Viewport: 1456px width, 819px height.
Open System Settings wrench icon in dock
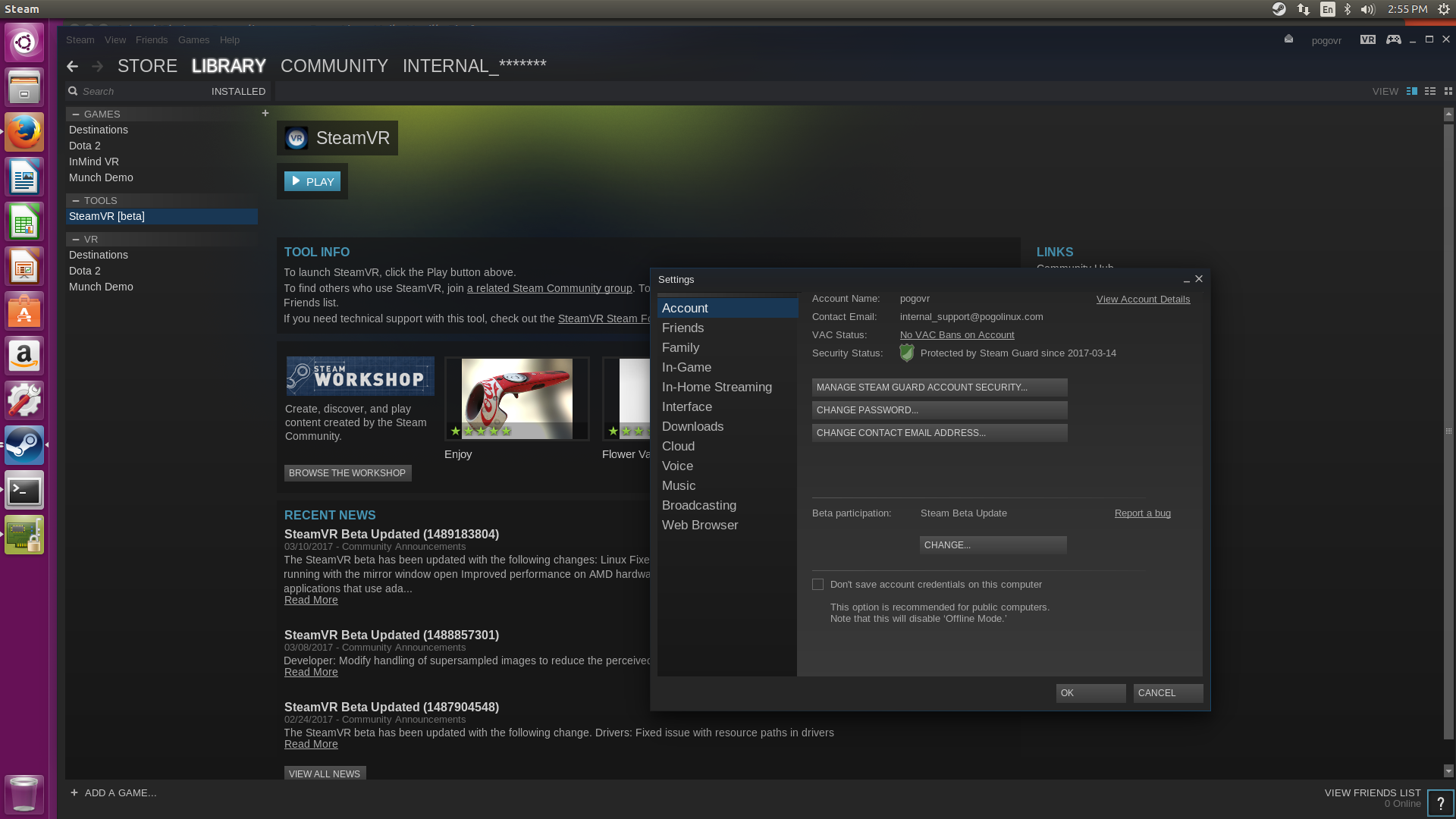point(24,401)
